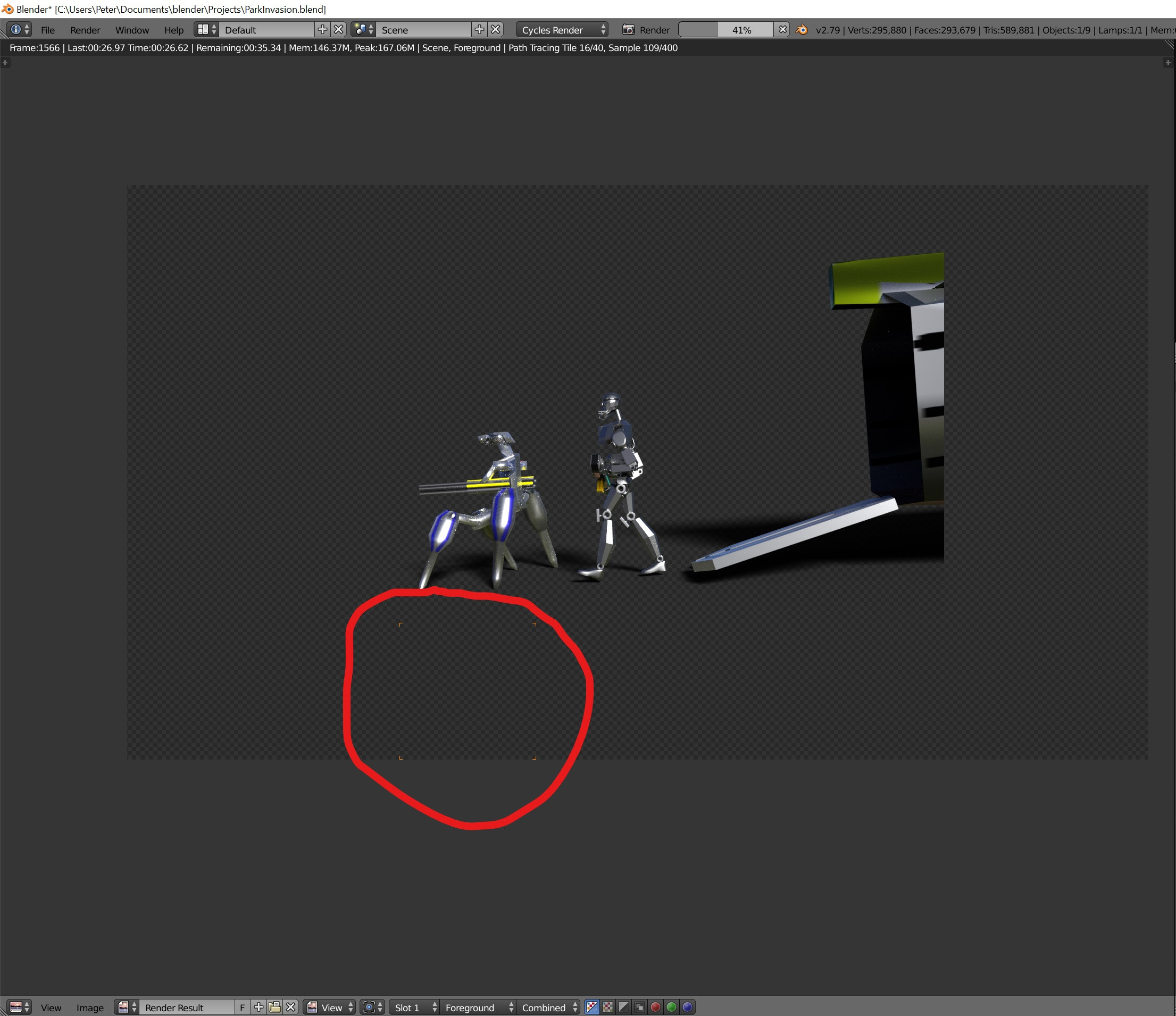The image size is (1176, 1016).
Task: Cancel the render in progress
Action: pyautogui.click(x=783, y=29)
